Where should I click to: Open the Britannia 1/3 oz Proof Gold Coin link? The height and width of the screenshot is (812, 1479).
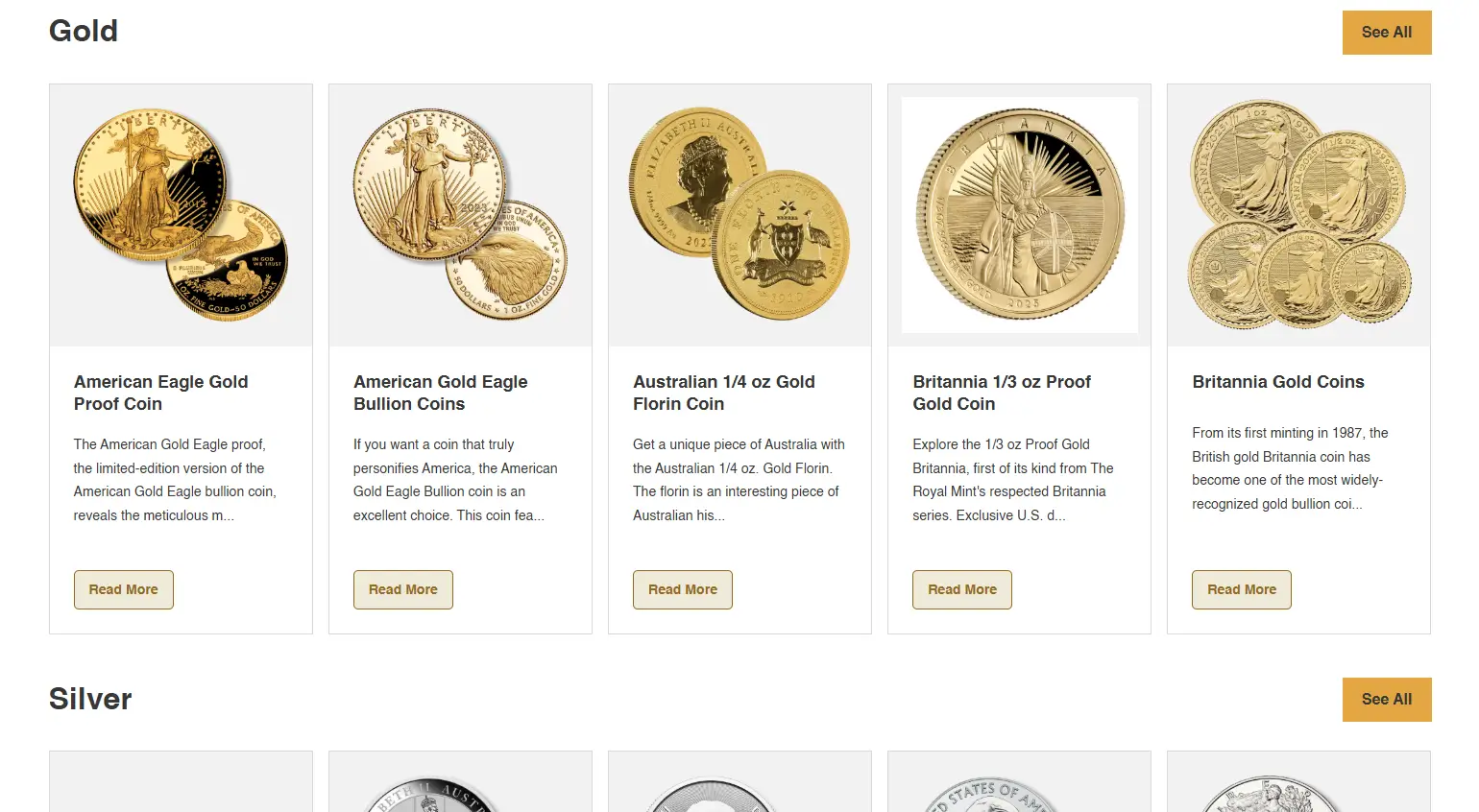(x=1002, y=393)
